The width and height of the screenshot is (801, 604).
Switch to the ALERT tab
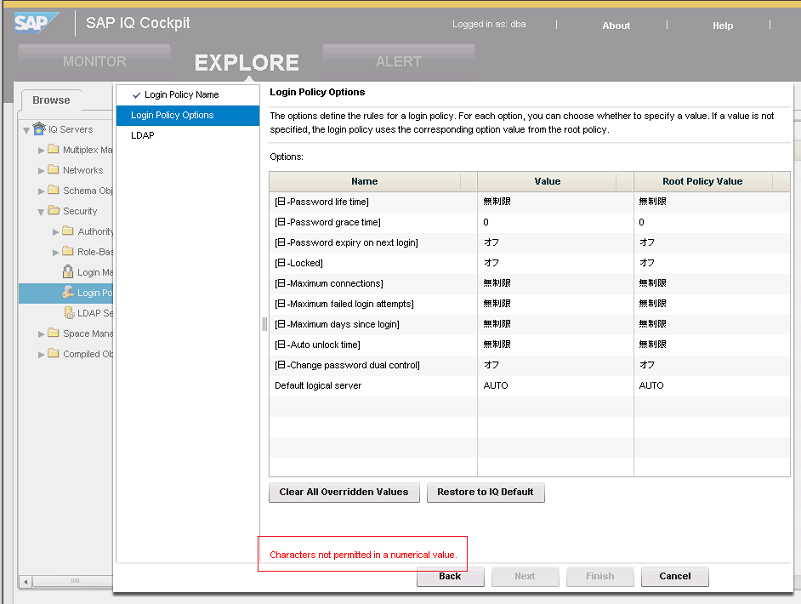click(x=398, y=61)
